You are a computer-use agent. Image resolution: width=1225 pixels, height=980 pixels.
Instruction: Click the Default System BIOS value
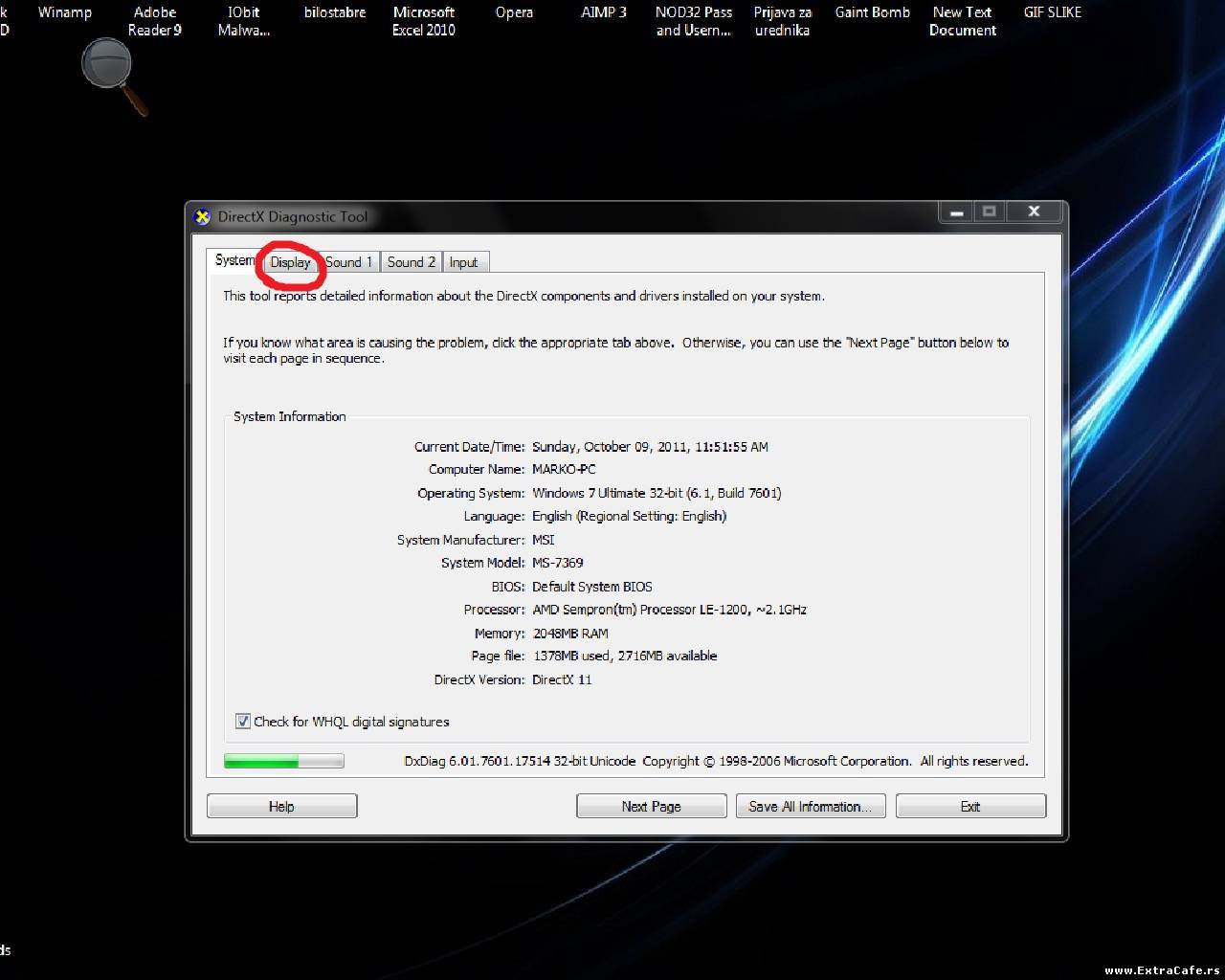tap(592, 587)
